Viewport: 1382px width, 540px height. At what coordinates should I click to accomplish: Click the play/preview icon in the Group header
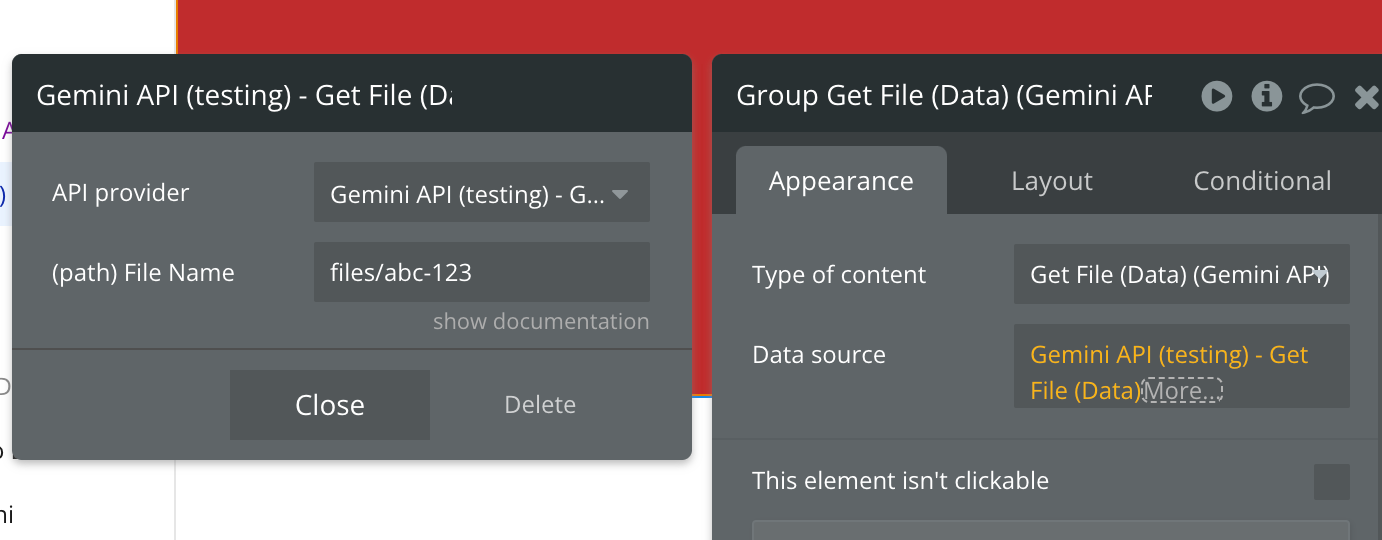pos(1216,96)
